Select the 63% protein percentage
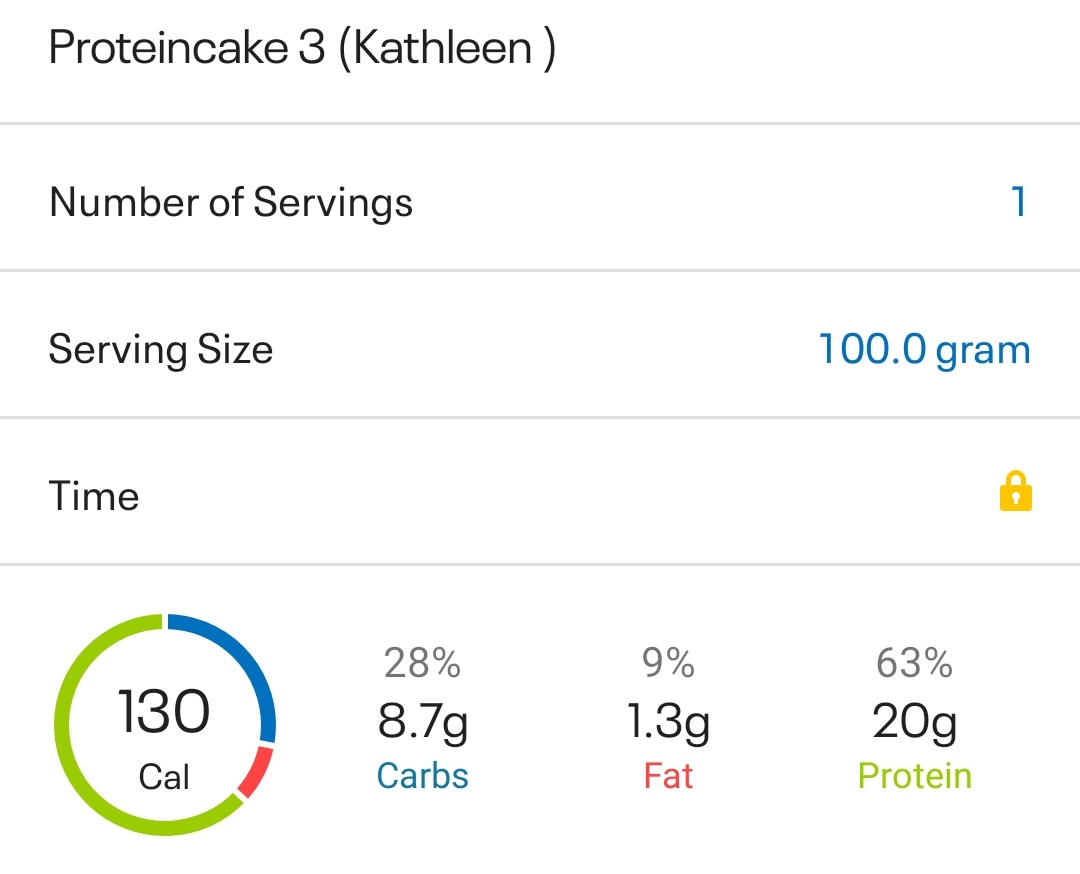Viewport: 1080px width, 874px height. 914,662
